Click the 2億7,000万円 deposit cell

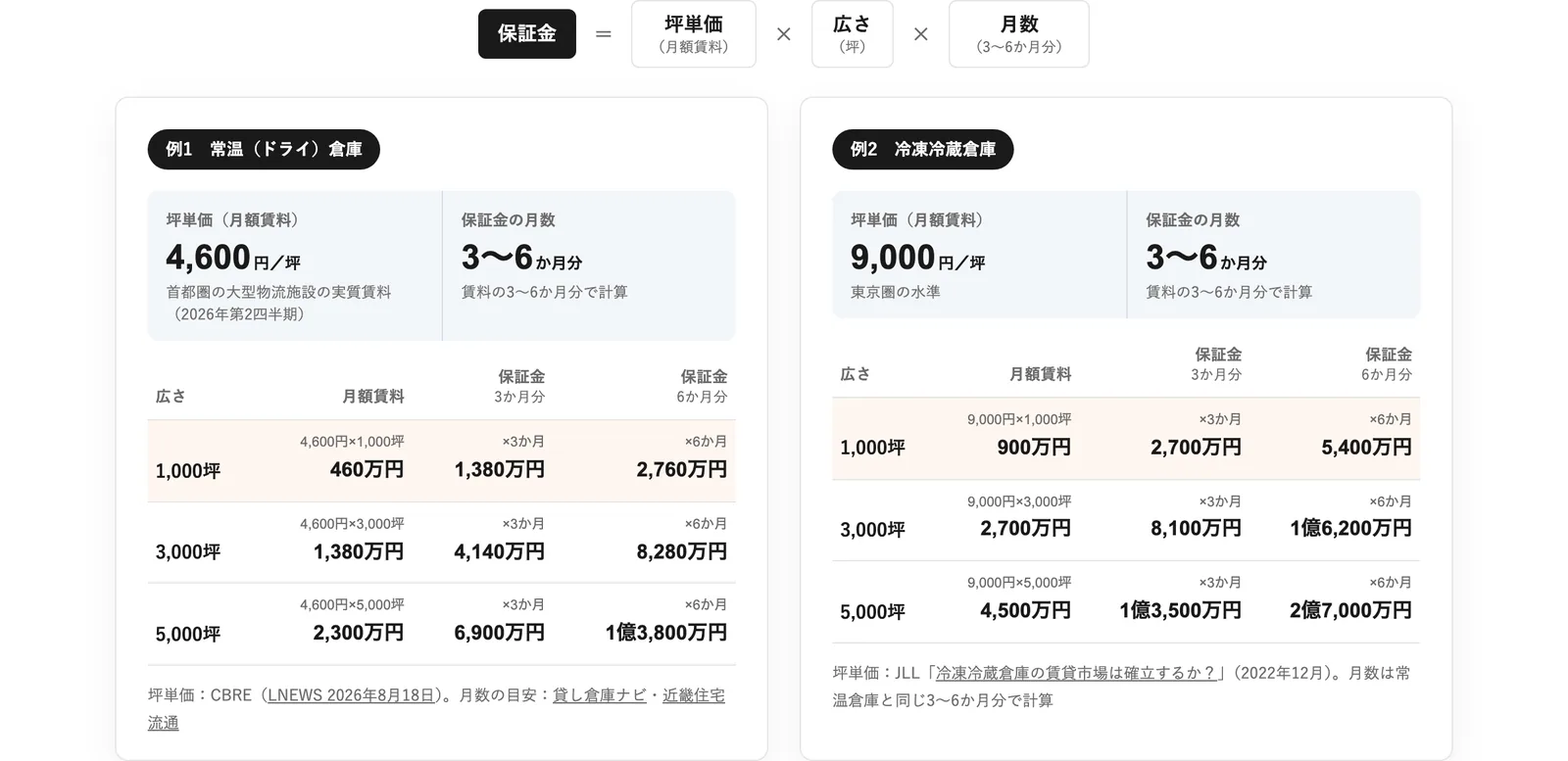[1351, 610]
